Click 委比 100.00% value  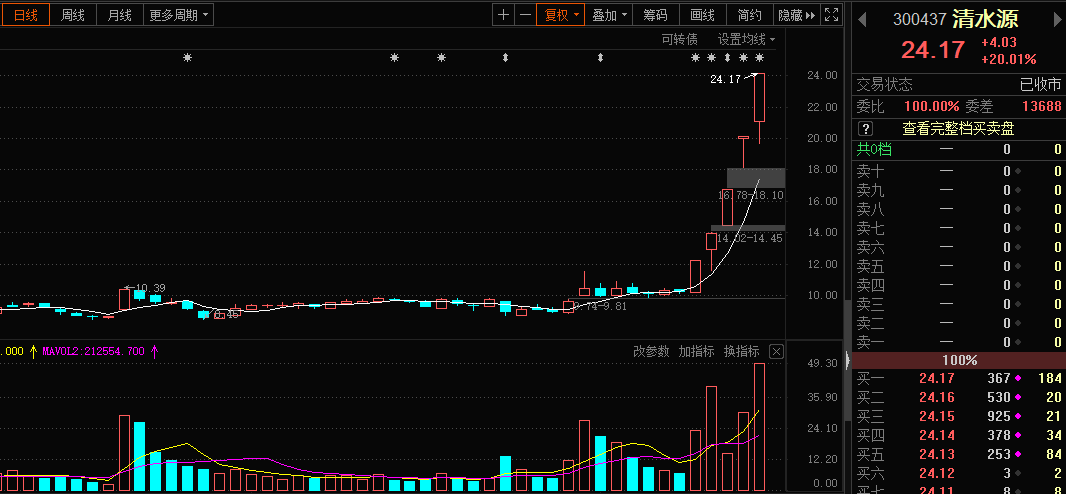(931, 107)
